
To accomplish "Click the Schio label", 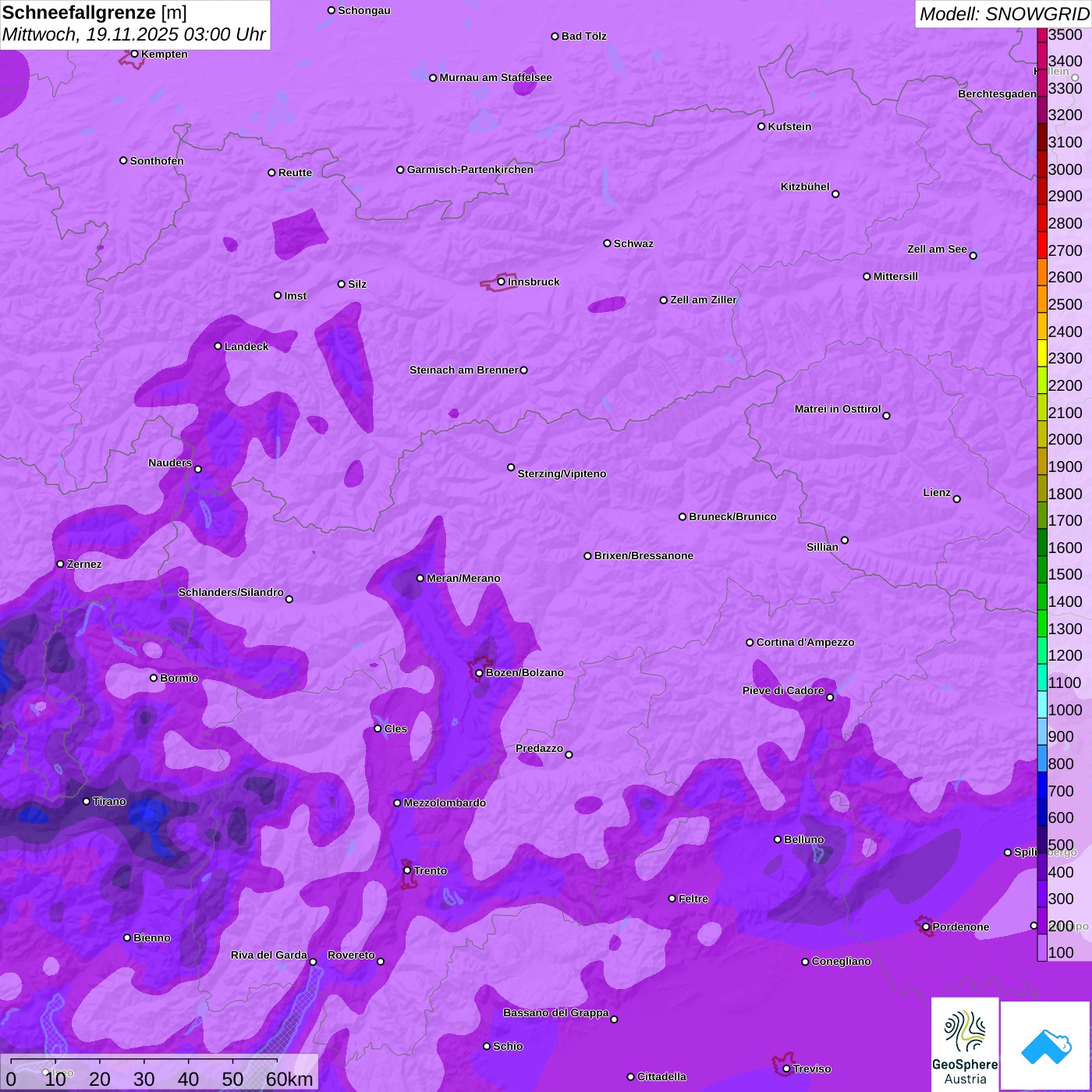I will 508,1046.
